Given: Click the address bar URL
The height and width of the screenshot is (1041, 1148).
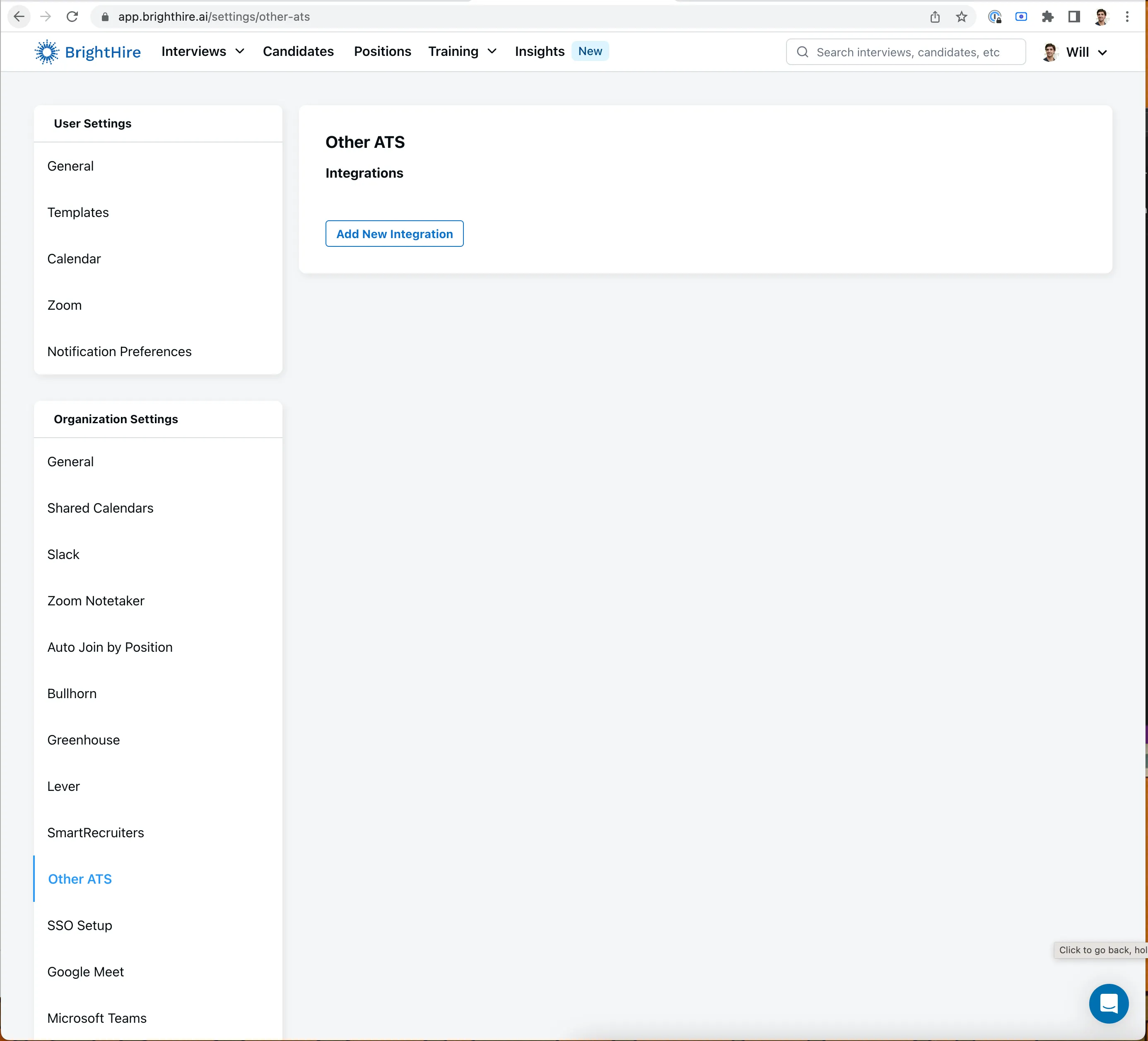Looking at the screenshot, I should pos(214,17).
